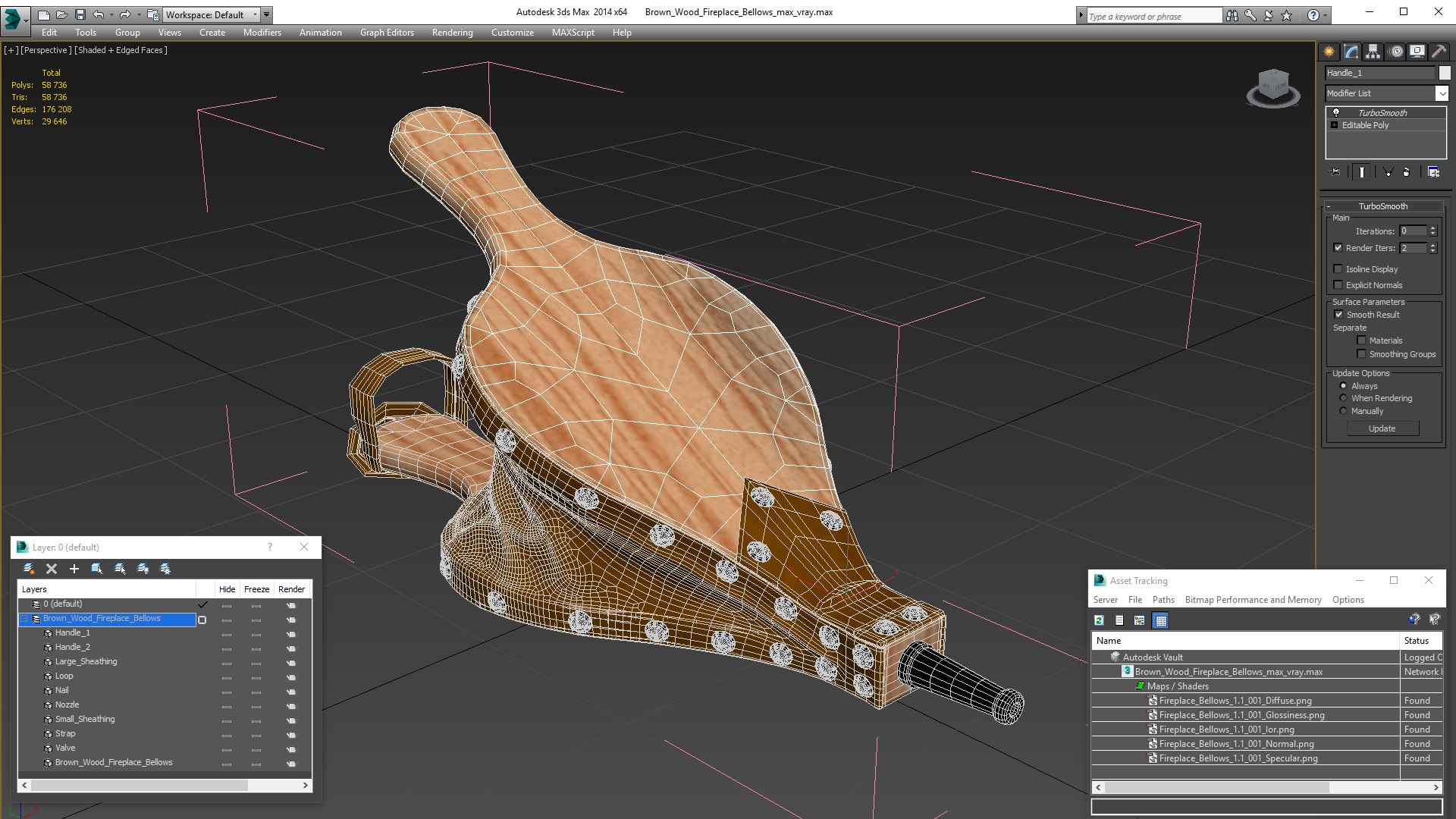Select the Nozzle object in layer list
This screenshot has width=1456, height=819.
[x=67, y=704]
